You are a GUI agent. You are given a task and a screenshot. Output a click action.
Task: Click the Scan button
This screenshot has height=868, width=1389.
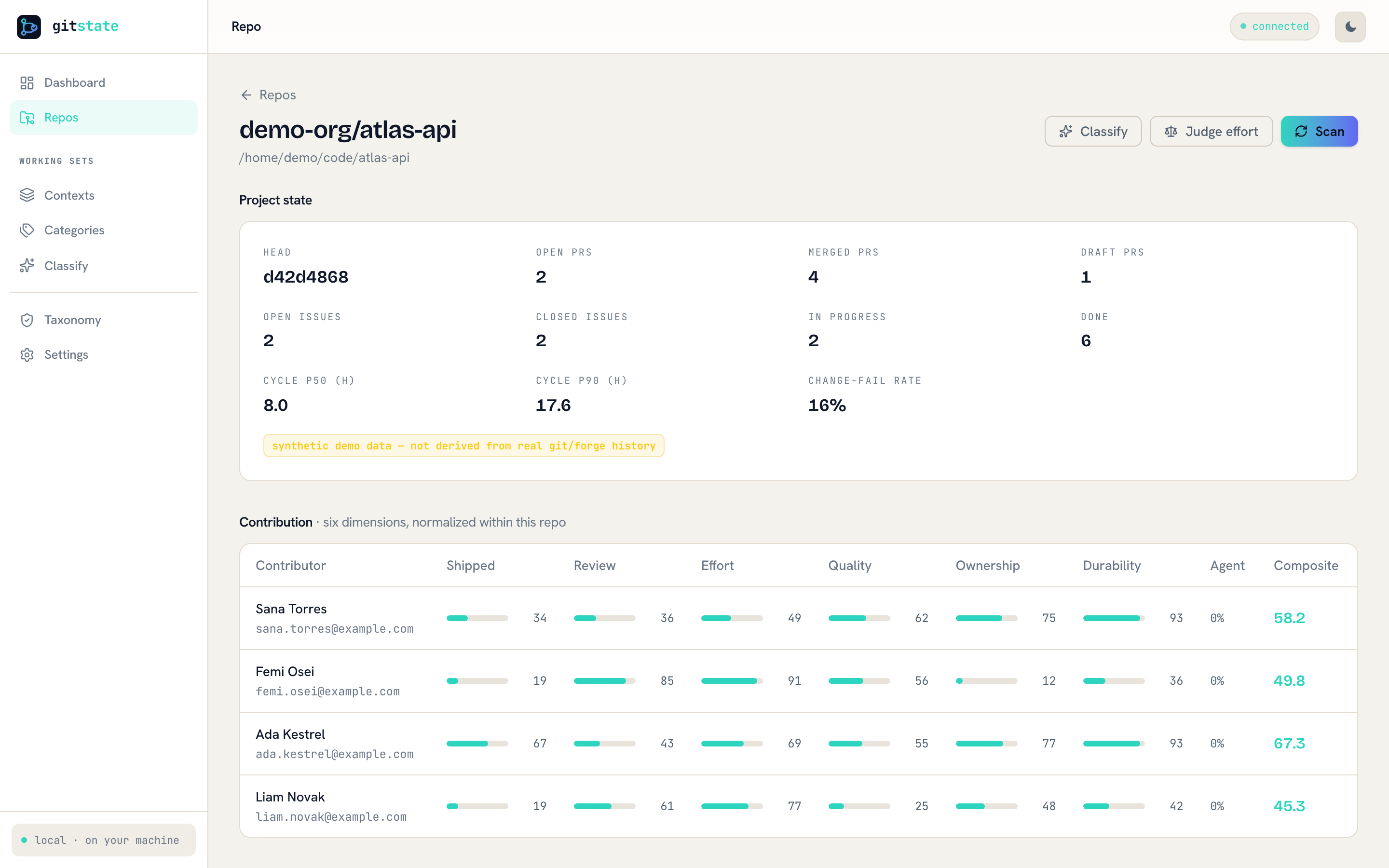1319,132
